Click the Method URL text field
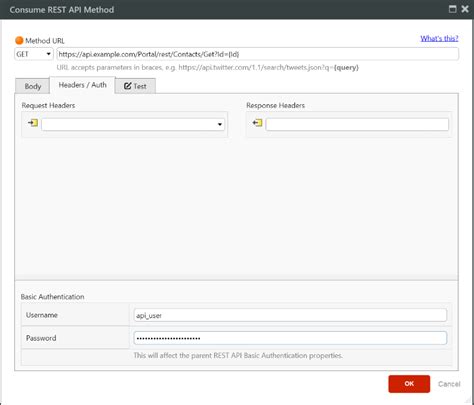Image resolution: width=474 pixels, height=405 pixels. (x=257, y=54)
